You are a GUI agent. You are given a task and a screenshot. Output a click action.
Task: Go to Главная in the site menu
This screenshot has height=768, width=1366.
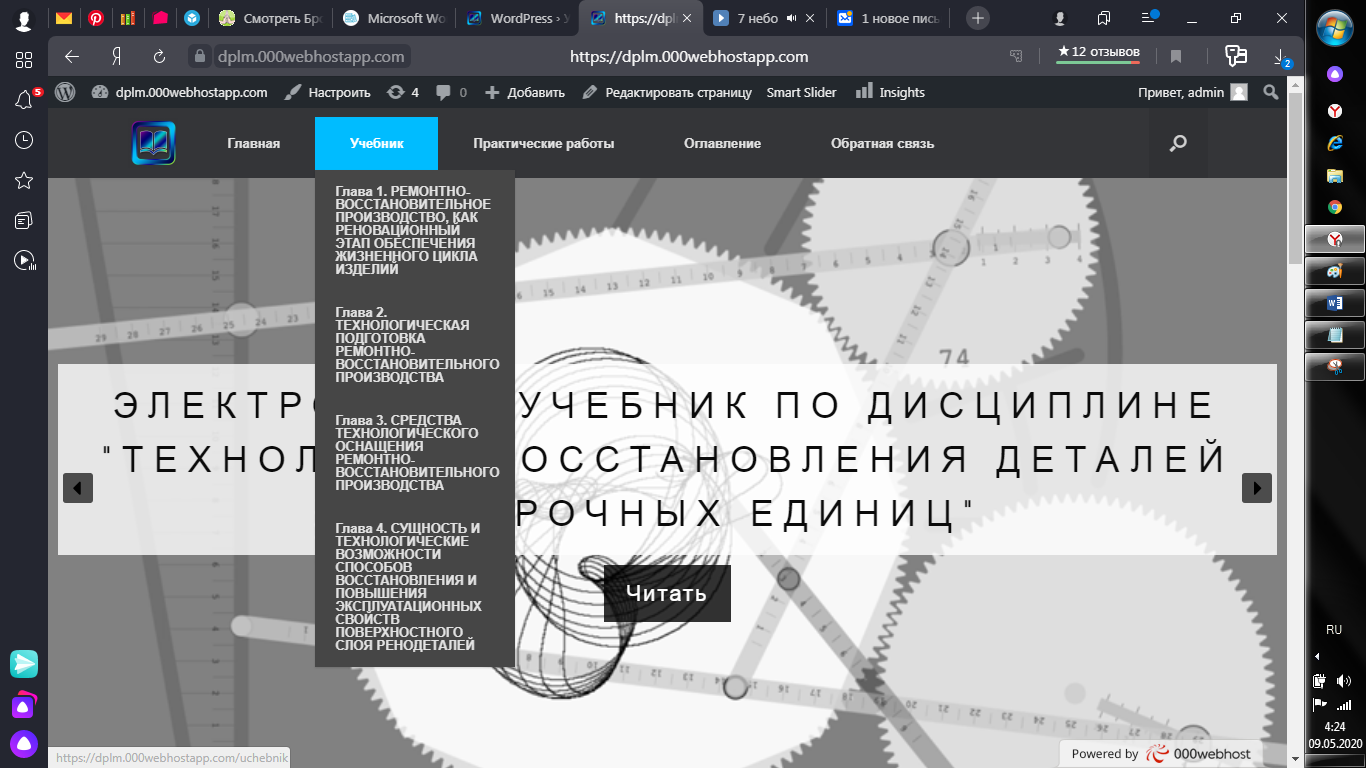pos(253,143)
